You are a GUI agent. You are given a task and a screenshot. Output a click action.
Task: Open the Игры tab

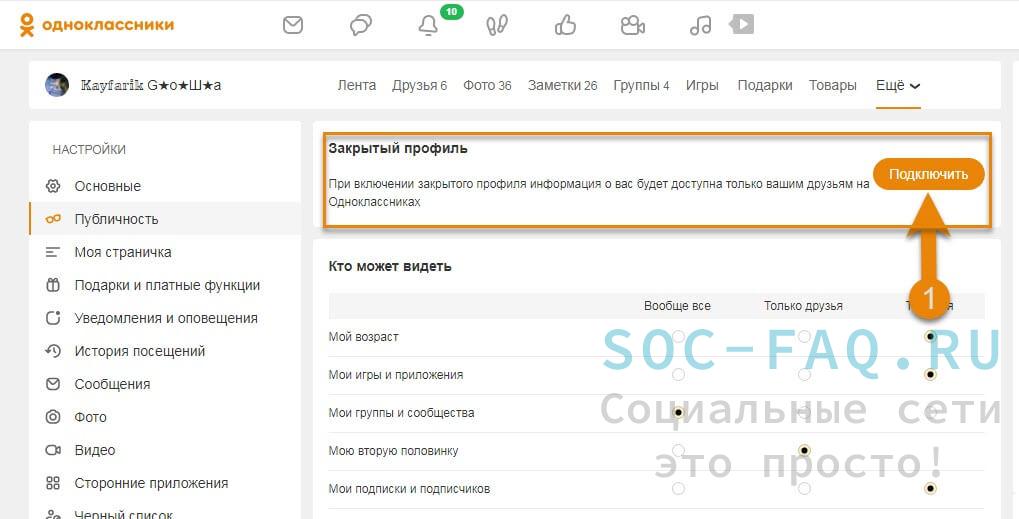(702, 85)
